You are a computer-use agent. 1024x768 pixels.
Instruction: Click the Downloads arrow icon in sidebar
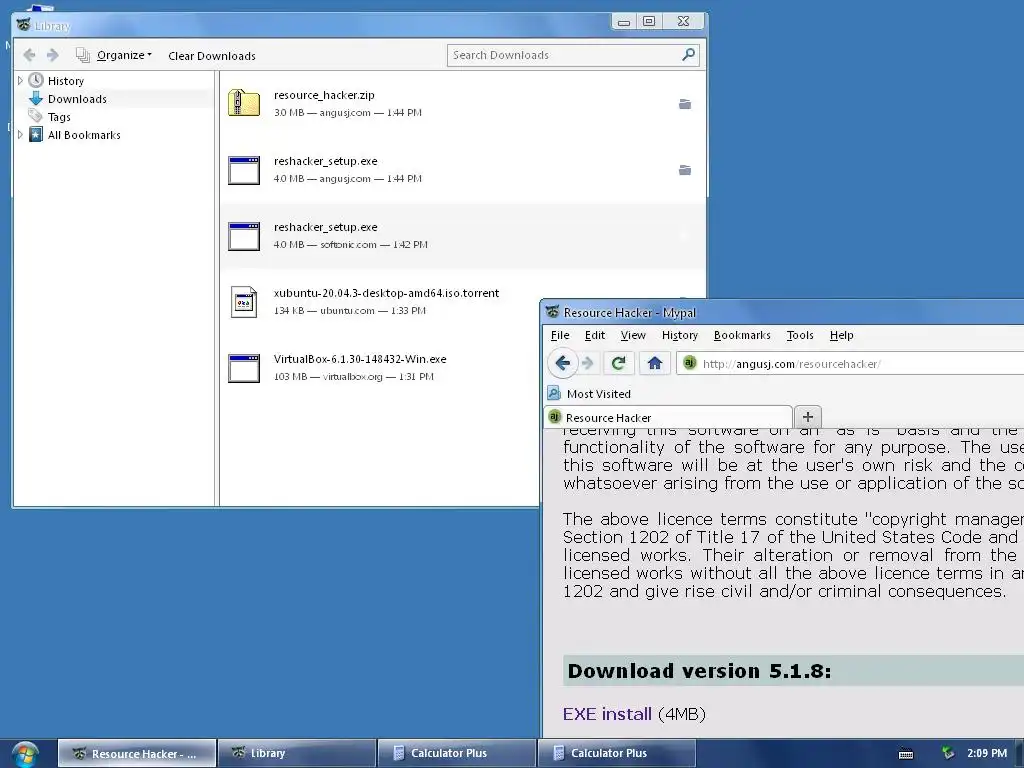point(36,99)
